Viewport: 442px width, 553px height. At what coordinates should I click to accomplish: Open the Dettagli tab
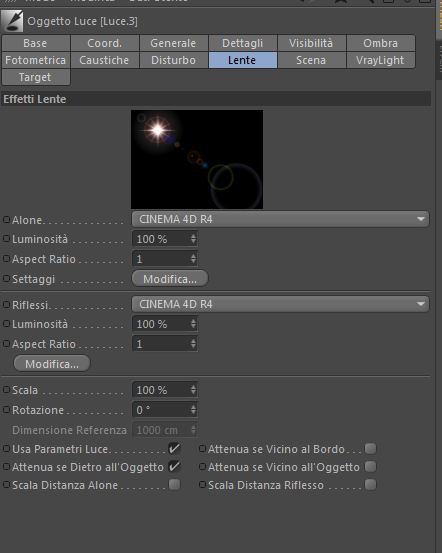coord(242,43)
